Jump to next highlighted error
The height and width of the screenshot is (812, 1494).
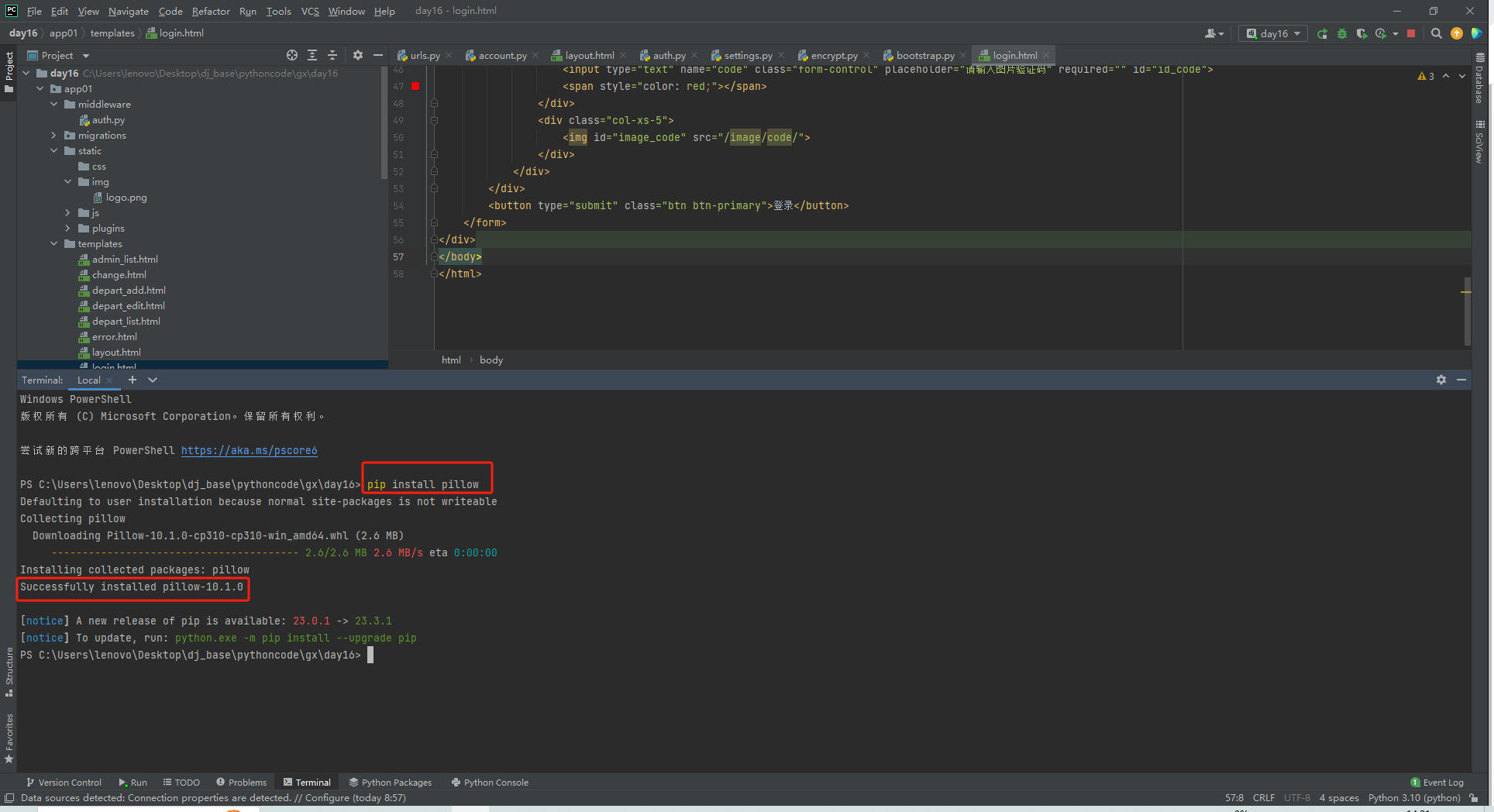pos(1462,76)
